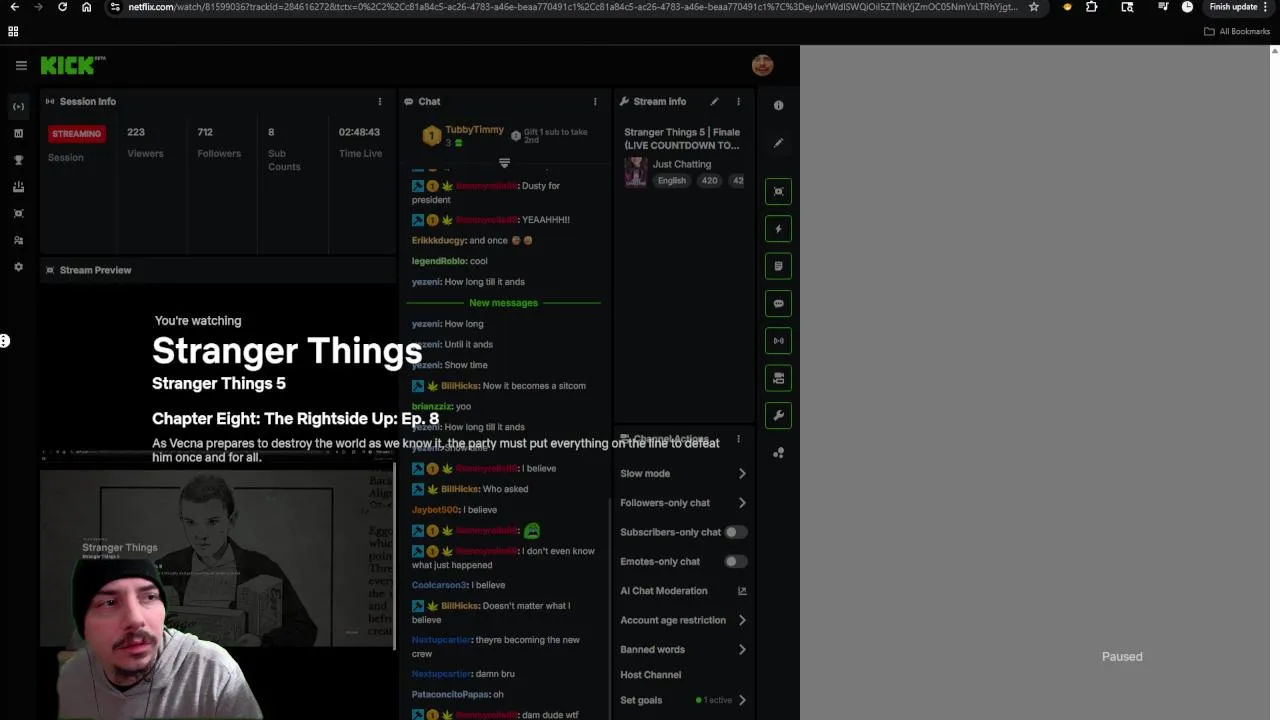Viewport: 1280px width, 720px height.
Task: Expand Account age restriction settings
Action: pos(683,620)
